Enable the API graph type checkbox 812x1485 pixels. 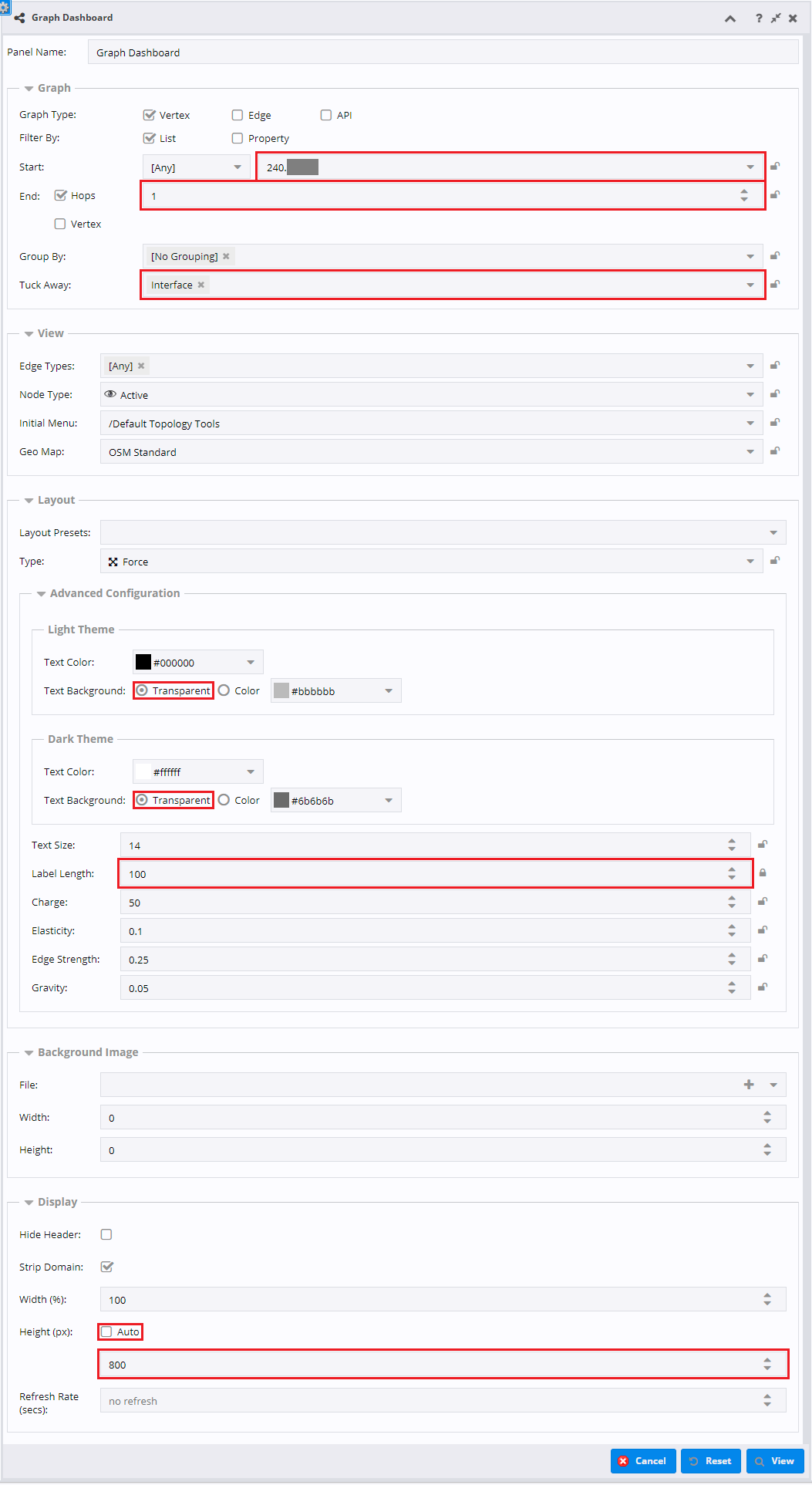(326, 115)
